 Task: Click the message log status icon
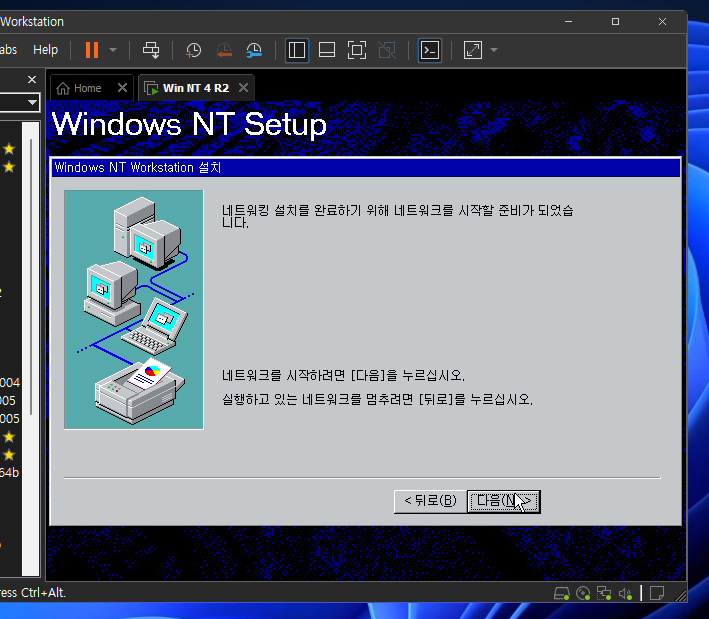657,593
